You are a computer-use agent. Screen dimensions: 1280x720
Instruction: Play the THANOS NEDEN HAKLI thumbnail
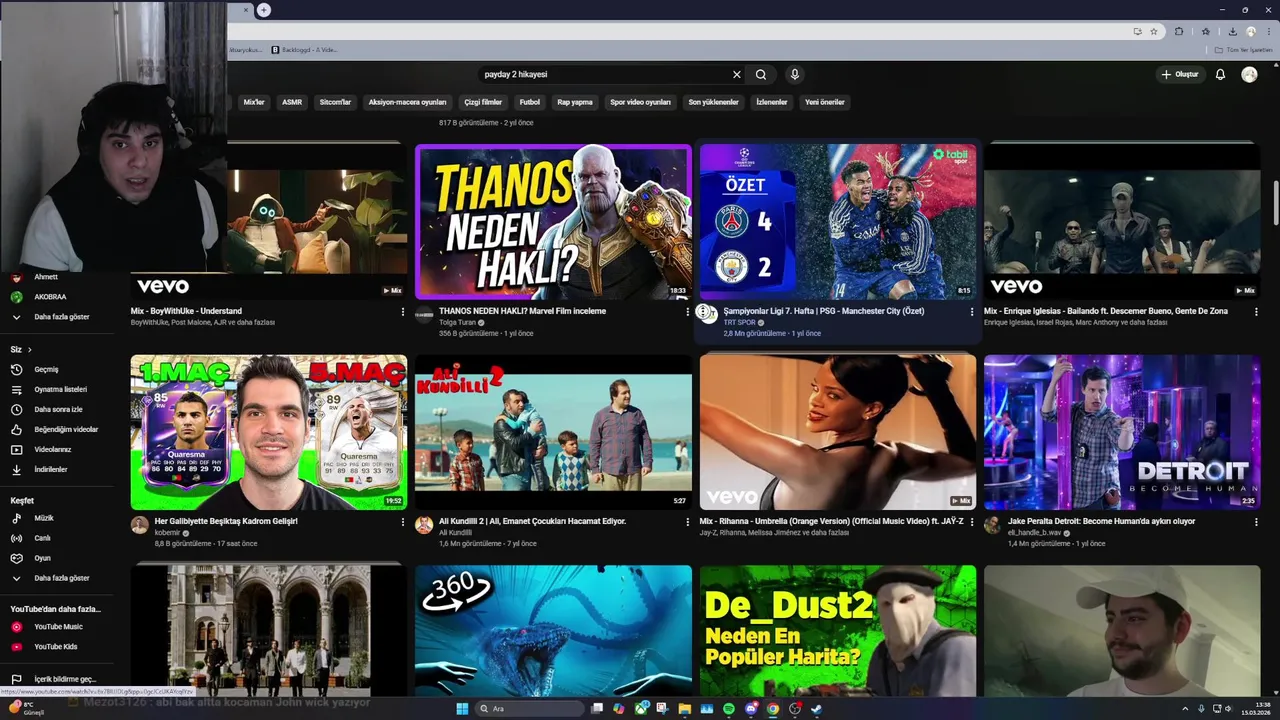click(x=553, y=222)
